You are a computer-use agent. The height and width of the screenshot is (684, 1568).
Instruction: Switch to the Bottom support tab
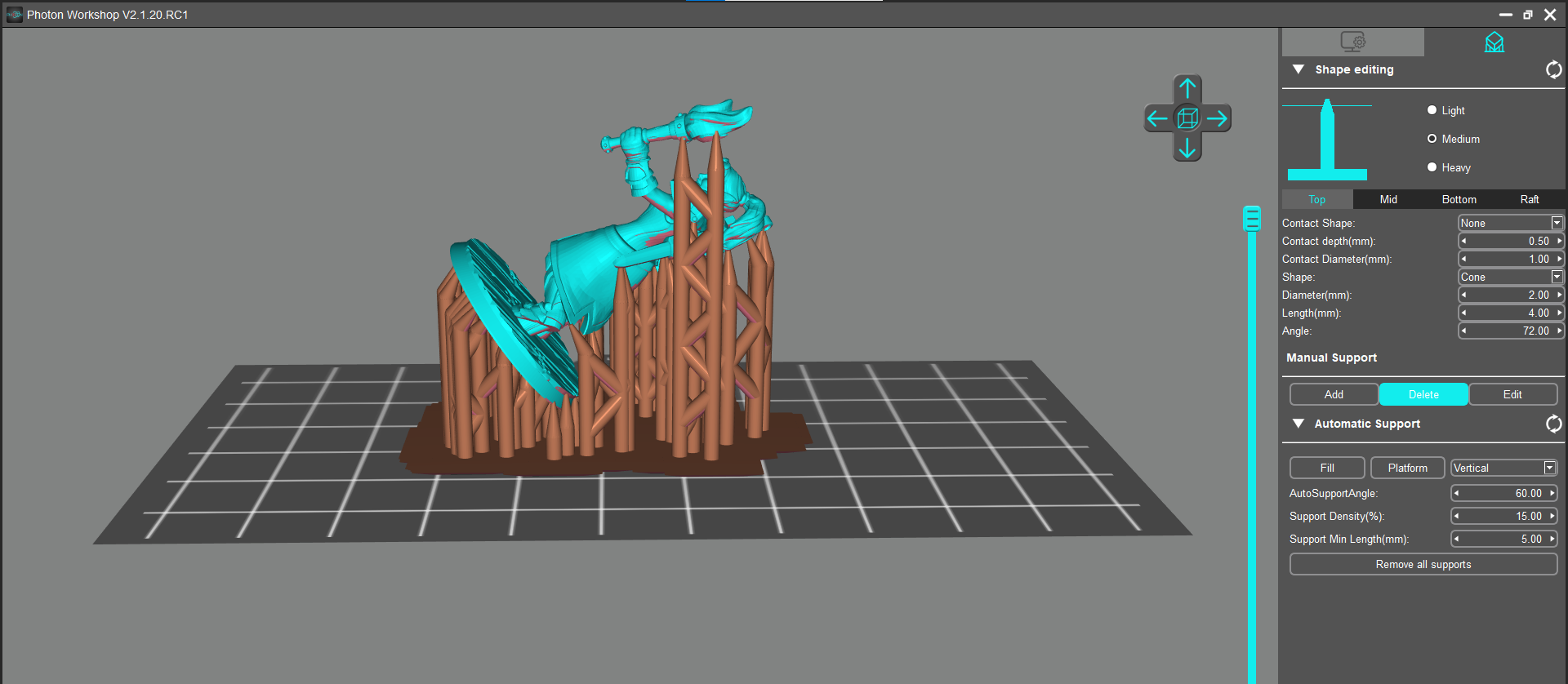point(1459,199)
